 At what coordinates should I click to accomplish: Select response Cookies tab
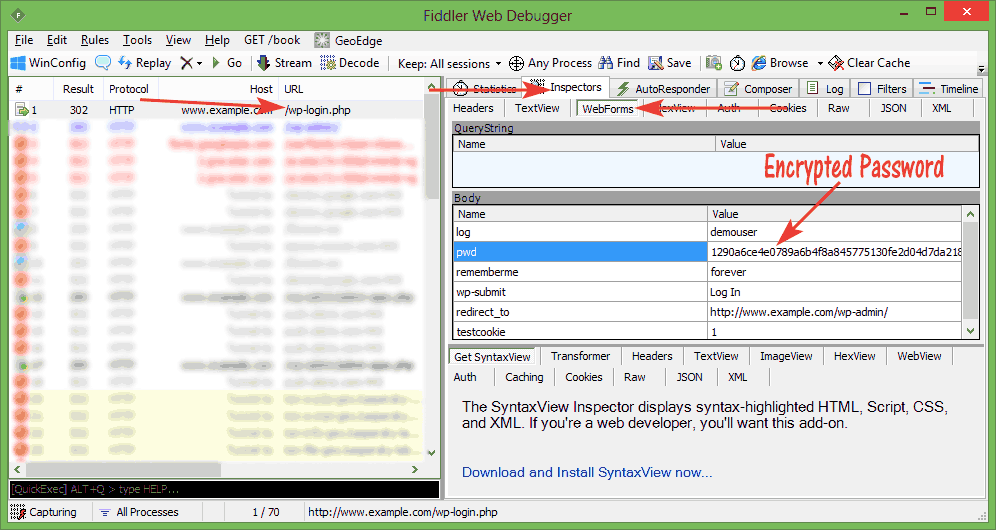583,377
